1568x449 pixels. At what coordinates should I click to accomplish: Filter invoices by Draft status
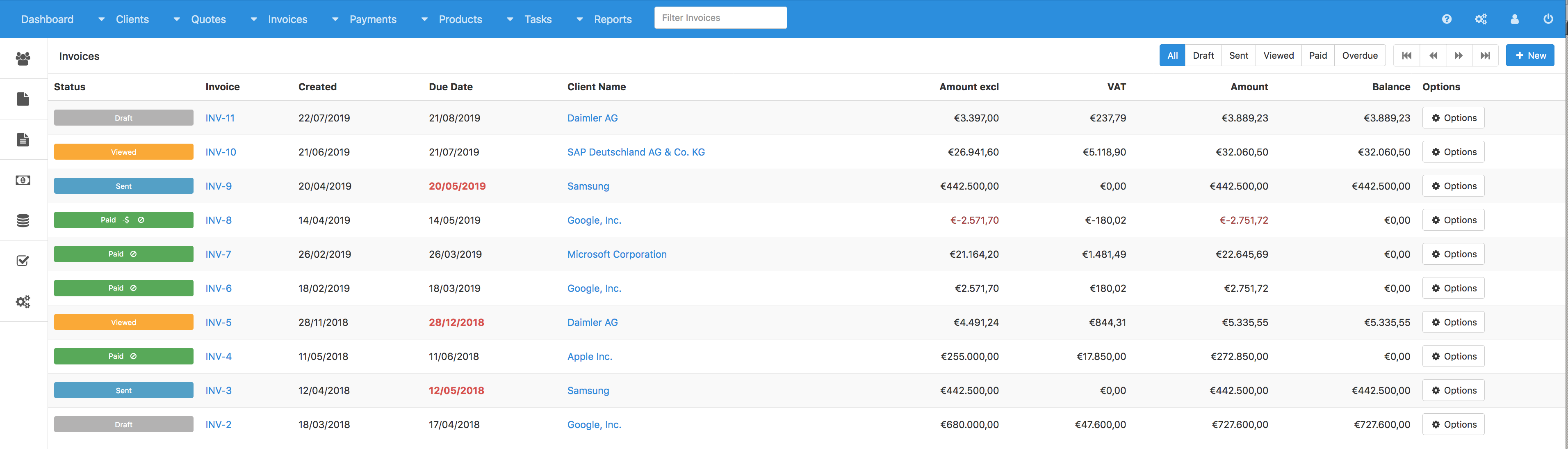click(x=1203, y=55)
